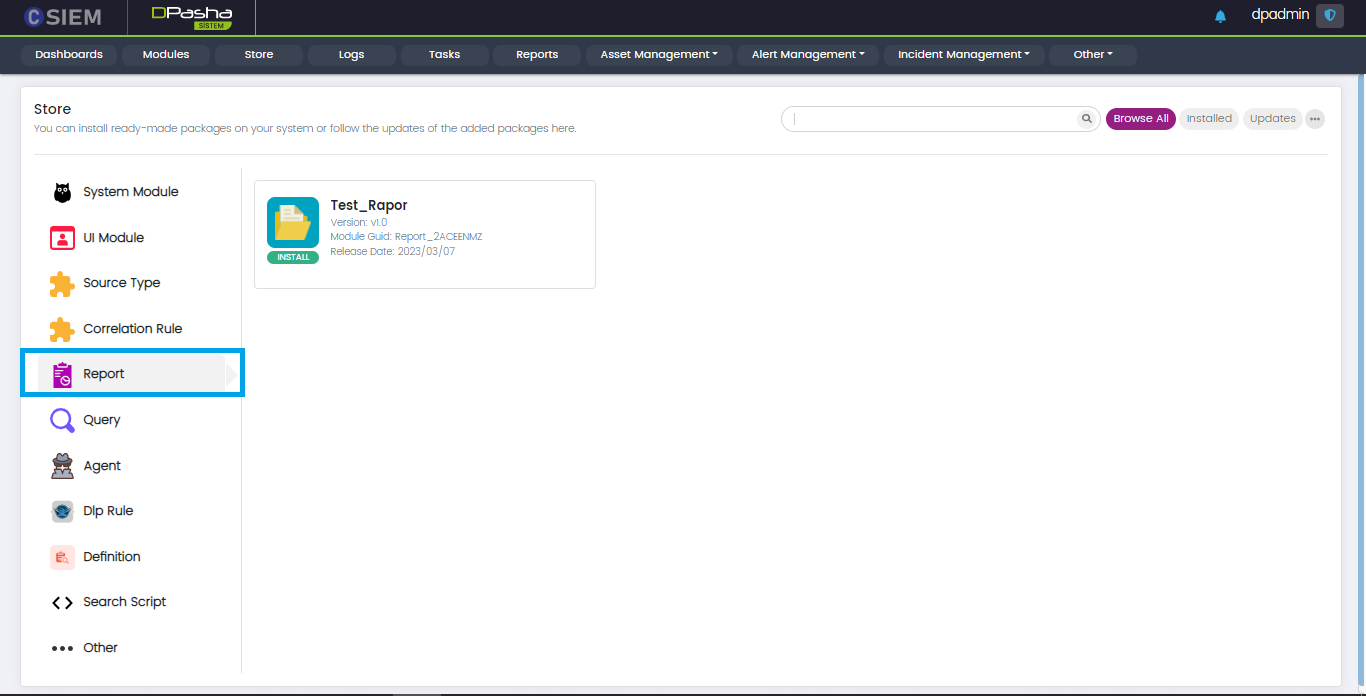Image resolution: width=1366 pixels, height=696 pixels.
Task: Open the Dashboards menu item
Action: 69,55
